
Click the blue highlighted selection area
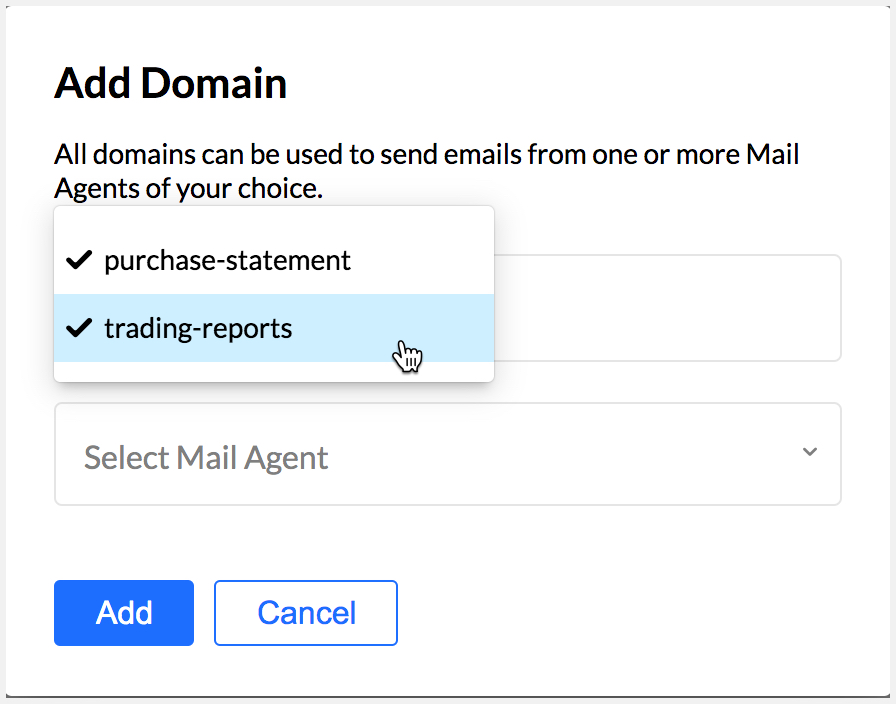[273, 327]
